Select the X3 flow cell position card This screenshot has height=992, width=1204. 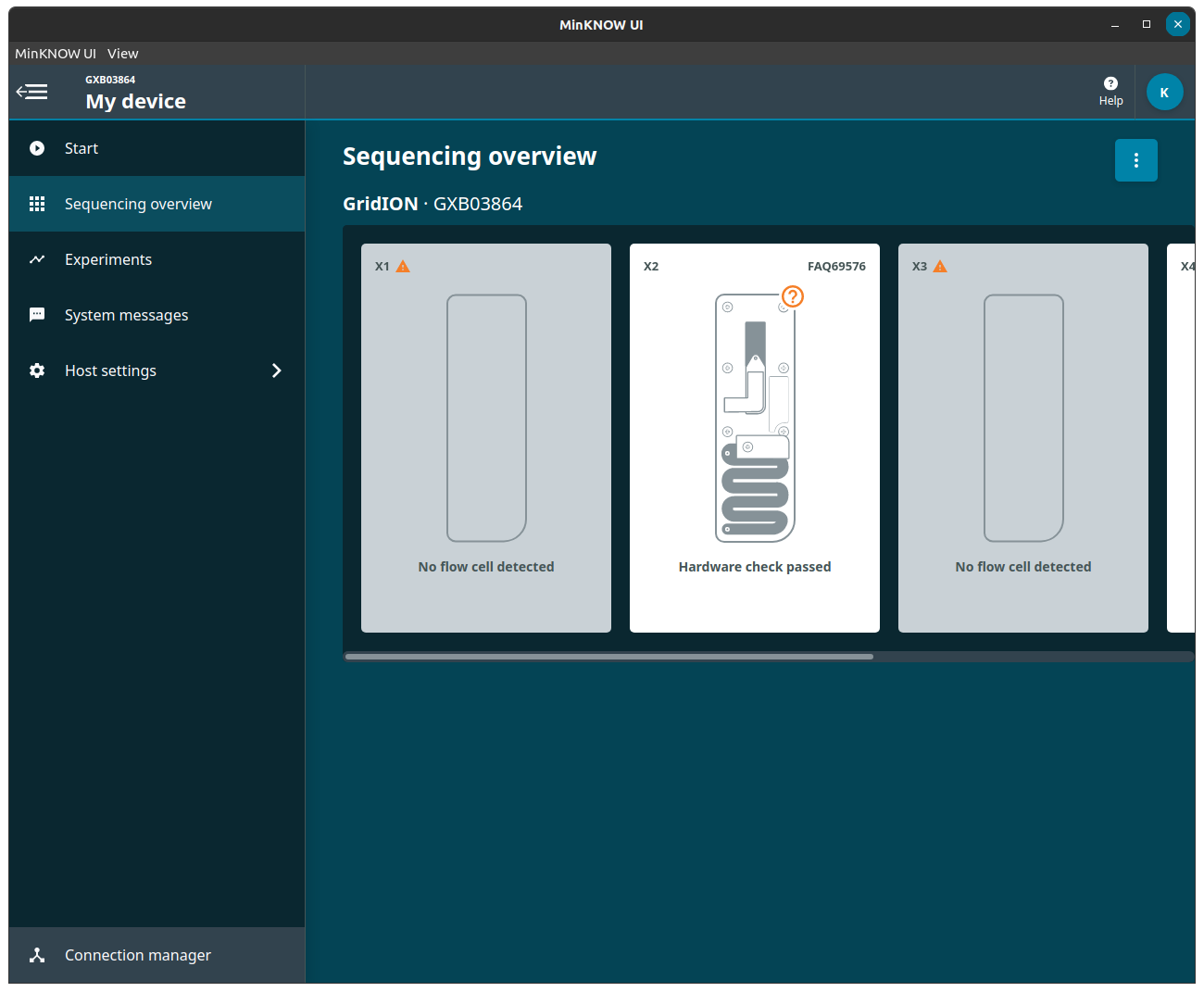coord(1023,438)
